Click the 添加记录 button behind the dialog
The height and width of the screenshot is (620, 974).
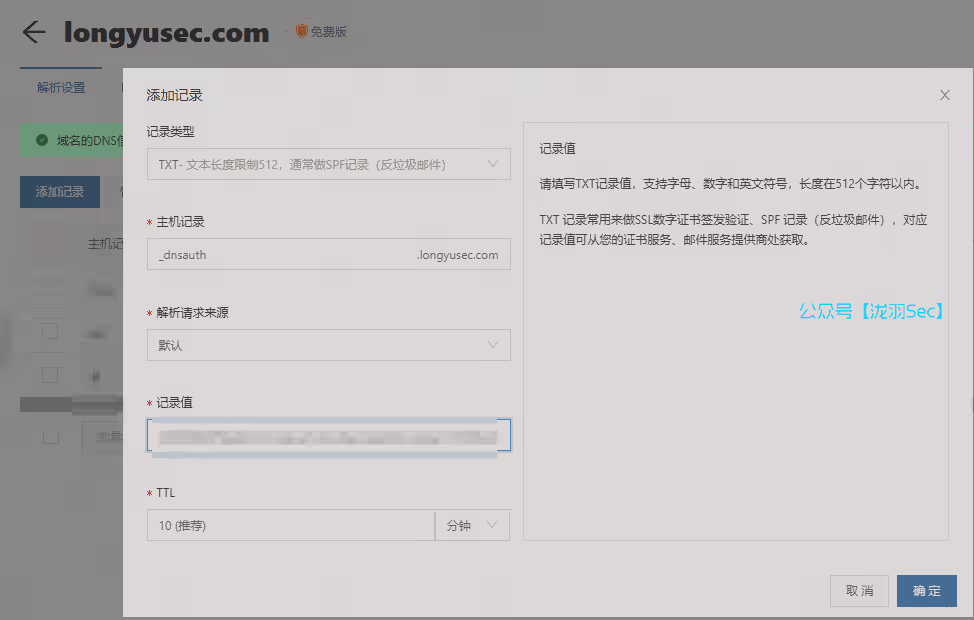60,190
